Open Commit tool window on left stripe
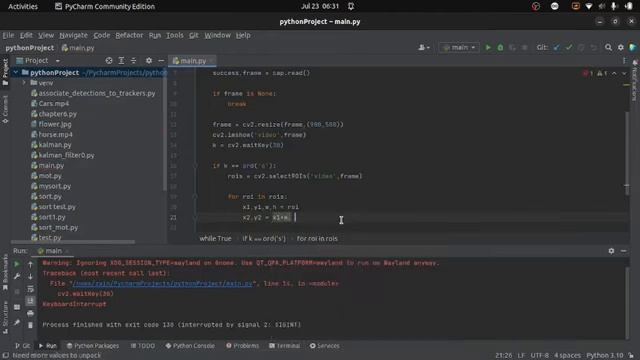This screenshot has height=360, width=640. pyautogui.click(x=5, y=109)
